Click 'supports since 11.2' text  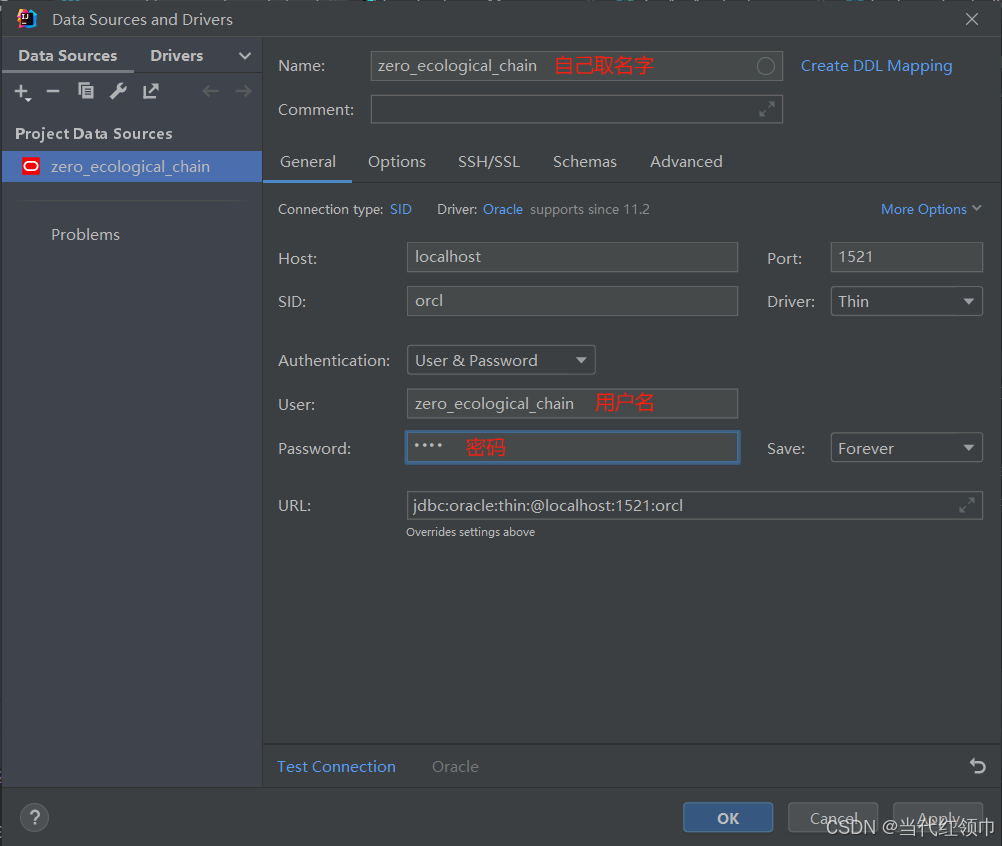pos(589,209)
